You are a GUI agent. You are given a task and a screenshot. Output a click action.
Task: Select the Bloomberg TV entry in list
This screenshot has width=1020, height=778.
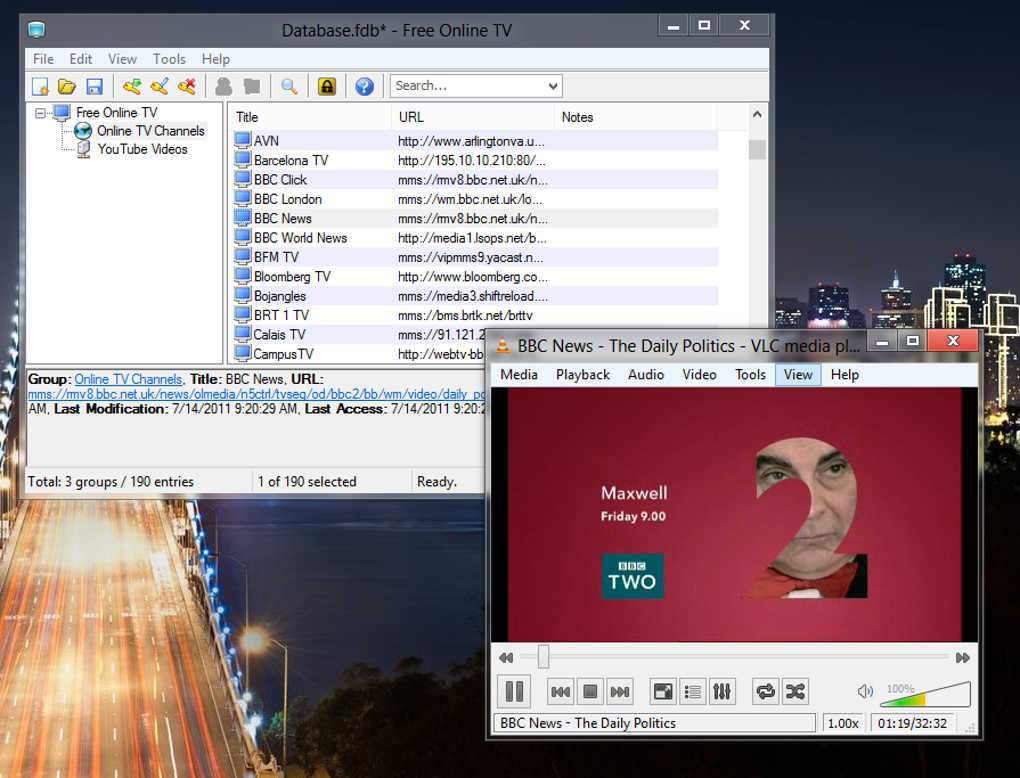291,277
